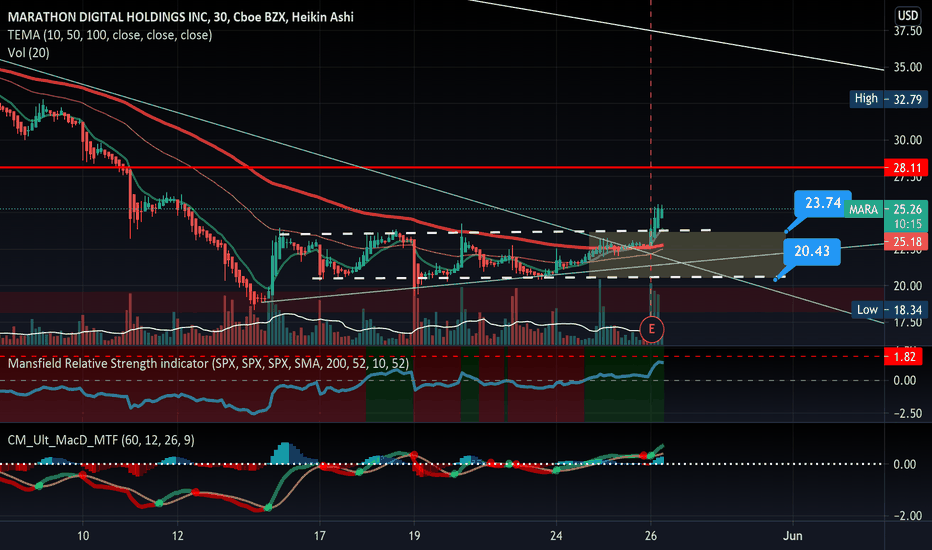The height and width of the screenshot is (550, 932).
Task: Select the 23.74 price callout label
Action: (x=823, y=203)
